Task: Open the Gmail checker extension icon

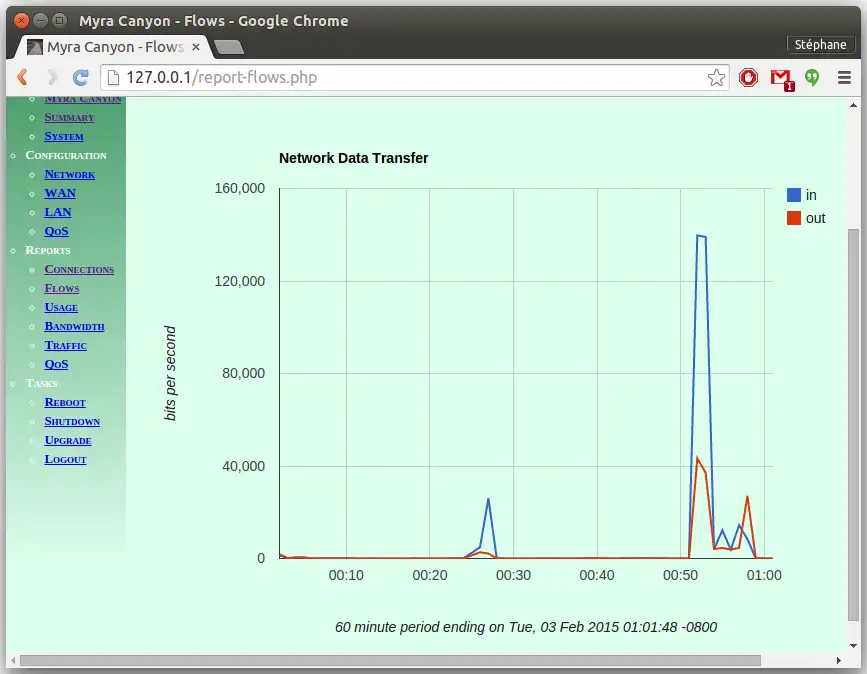Action: 781,79
